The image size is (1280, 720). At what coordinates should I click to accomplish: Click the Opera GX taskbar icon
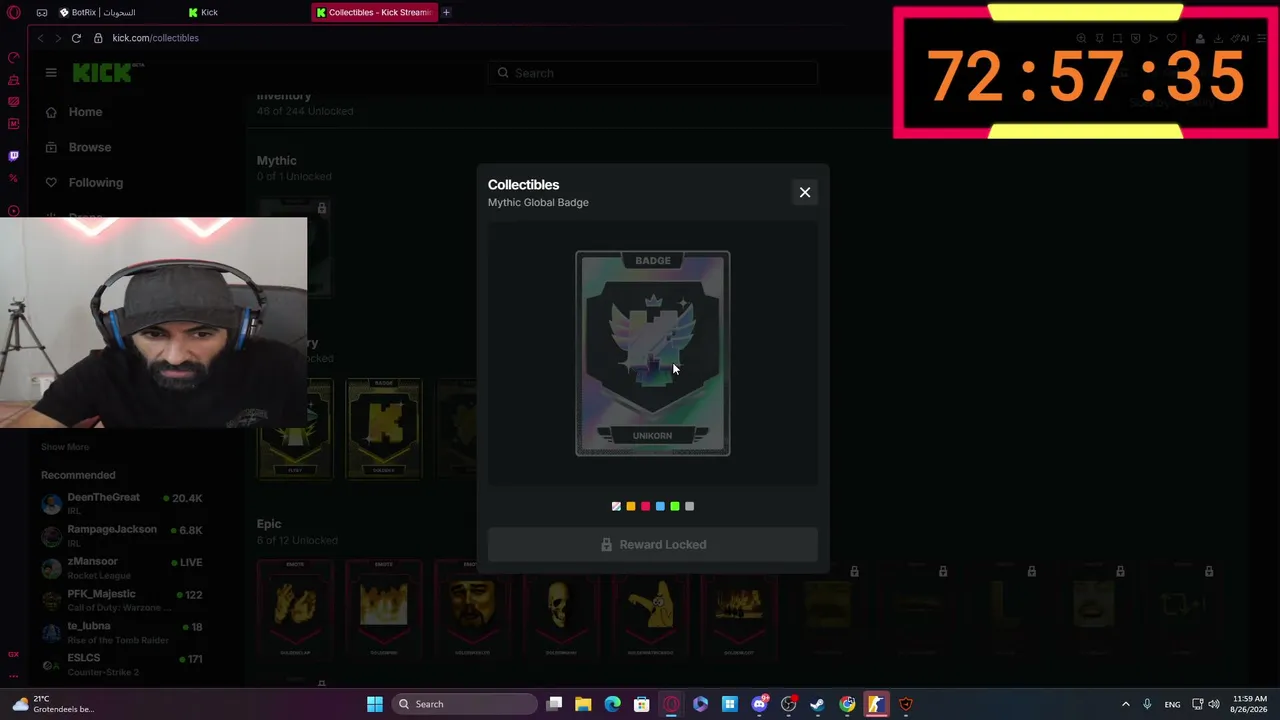671,704
